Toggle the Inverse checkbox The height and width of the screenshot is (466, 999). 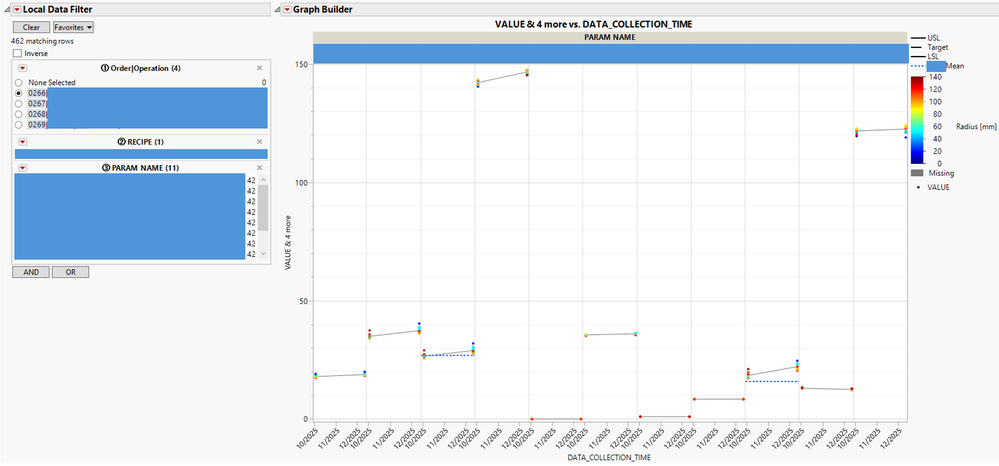17,54
